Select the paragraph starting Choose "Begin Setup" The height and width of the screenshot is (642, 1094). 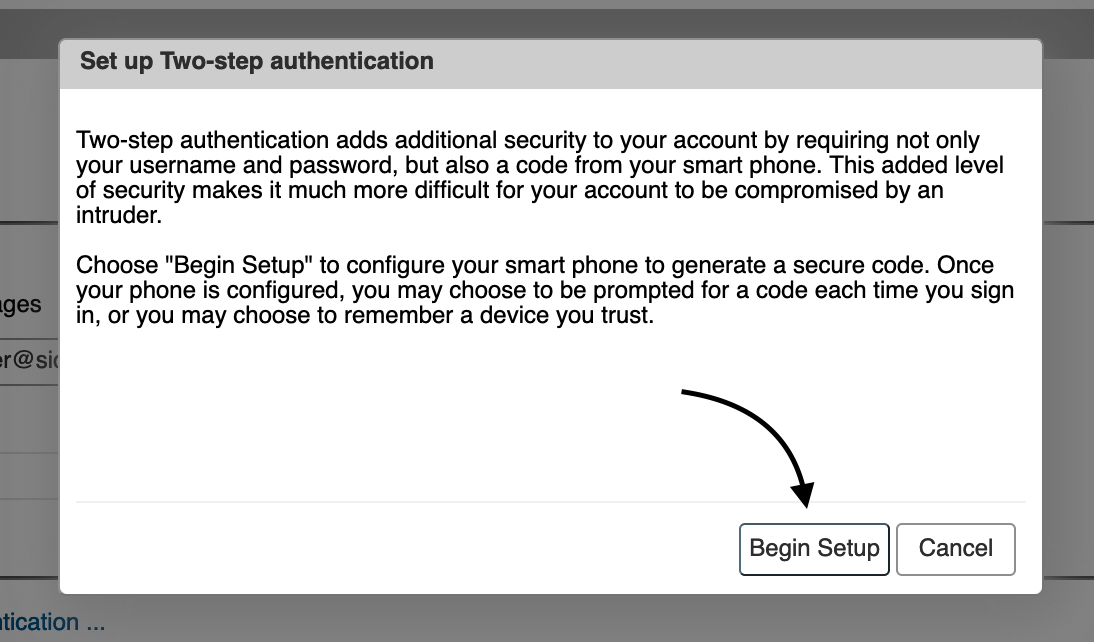pyautogui.click(x=545, y=290)
